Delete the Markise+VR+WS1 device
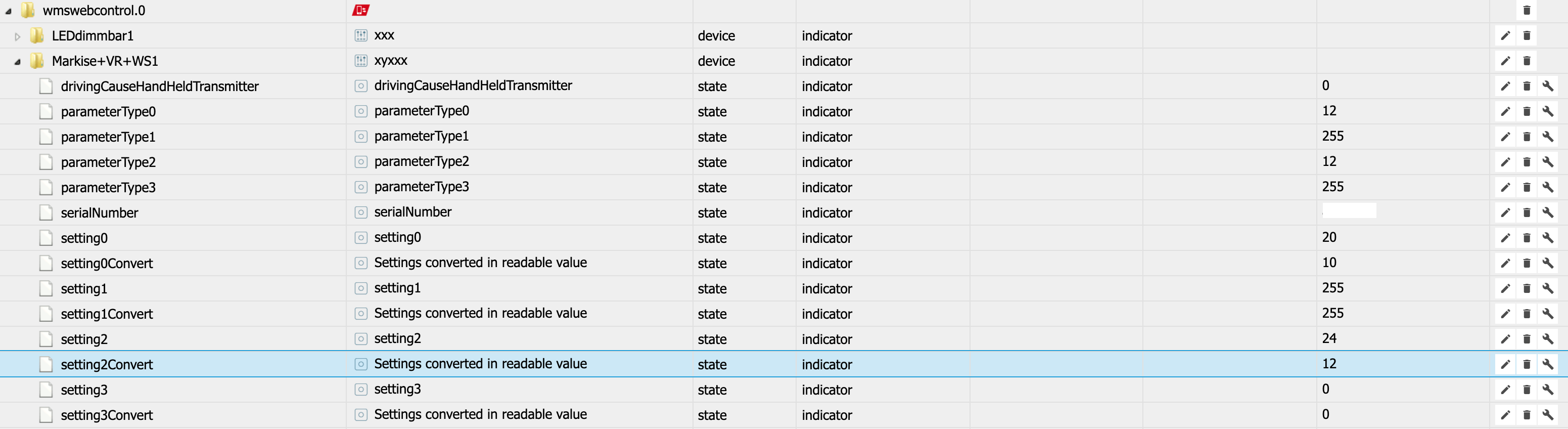Screen dimensions: 1568x429 coord(1526,61)
